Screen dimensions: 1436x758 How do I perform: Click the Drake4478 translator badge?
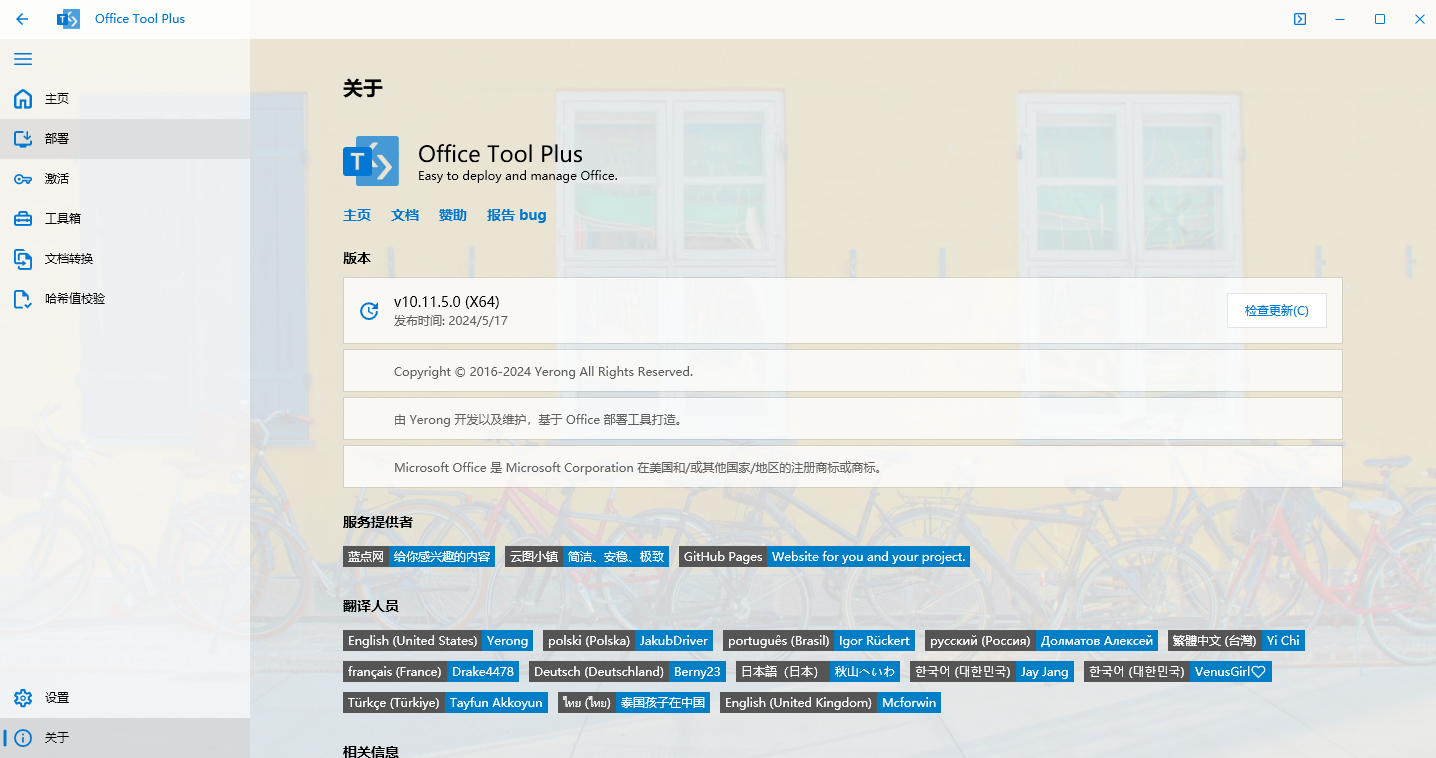coord(431,672)
